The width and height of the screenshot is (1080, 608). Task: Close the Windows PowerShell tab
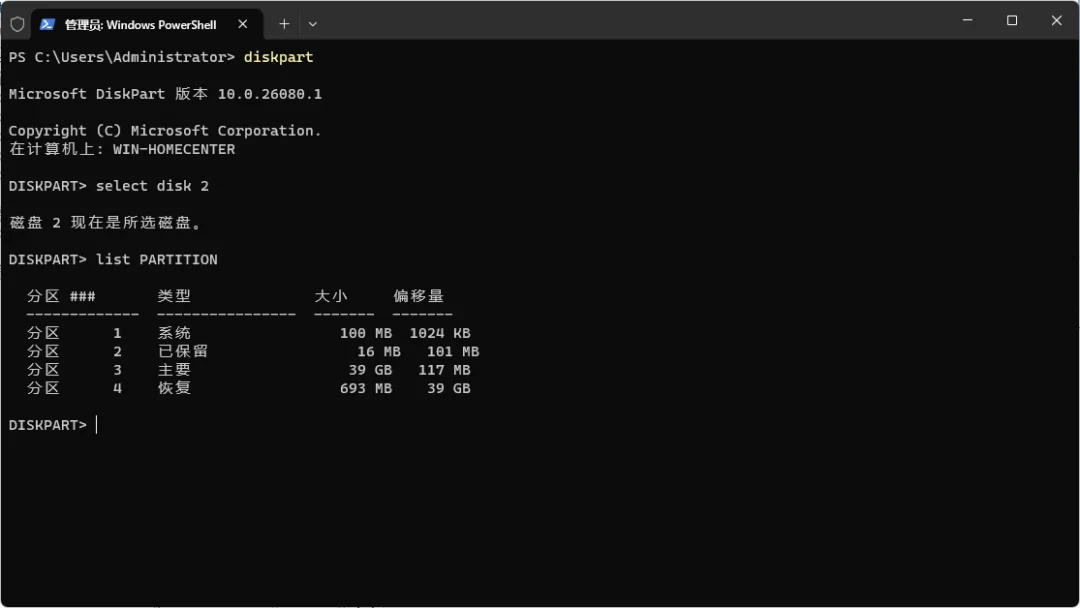pos(242,24)
